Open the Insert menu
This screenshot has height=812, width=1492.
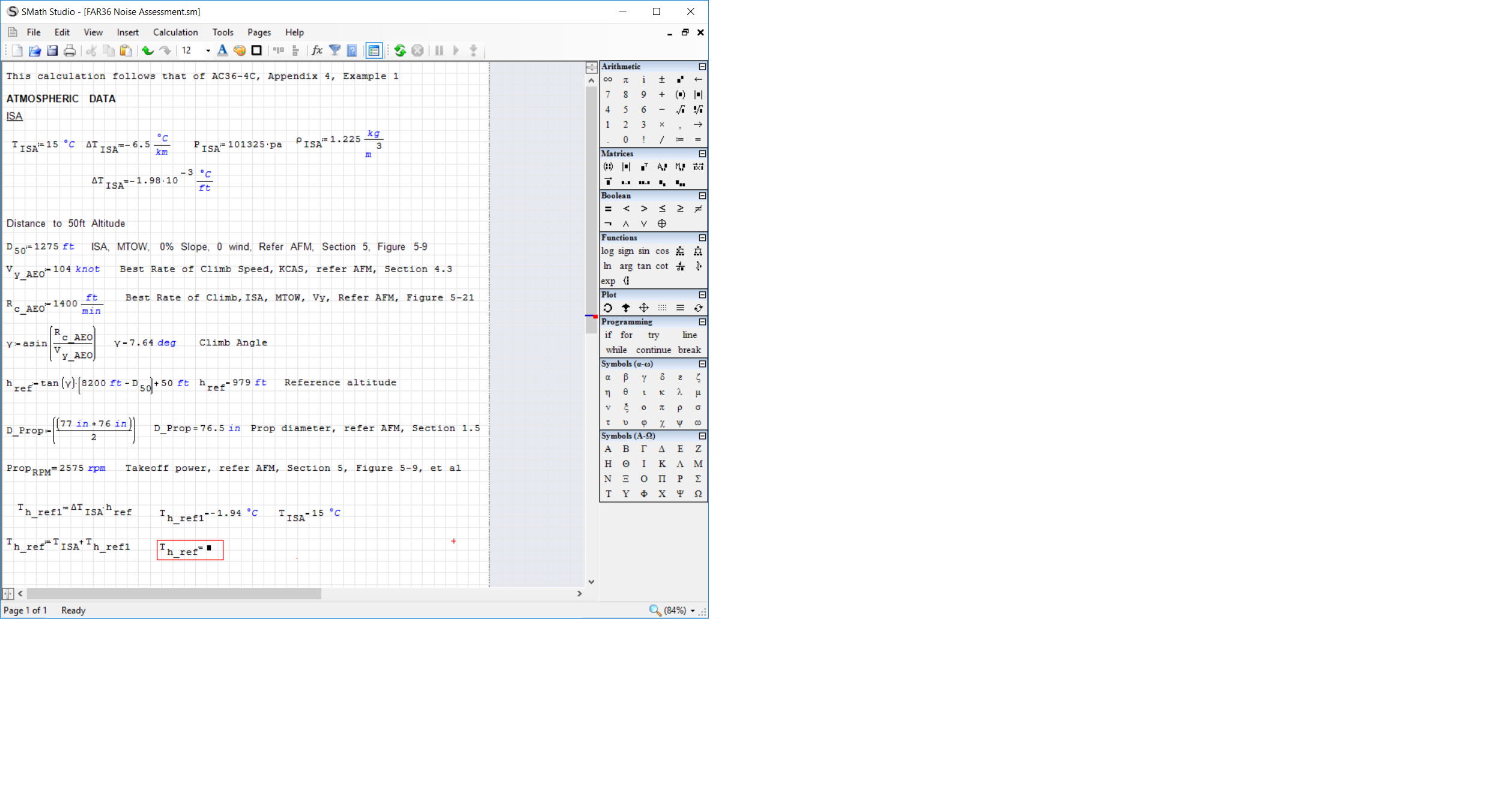[x=127, y=32]
